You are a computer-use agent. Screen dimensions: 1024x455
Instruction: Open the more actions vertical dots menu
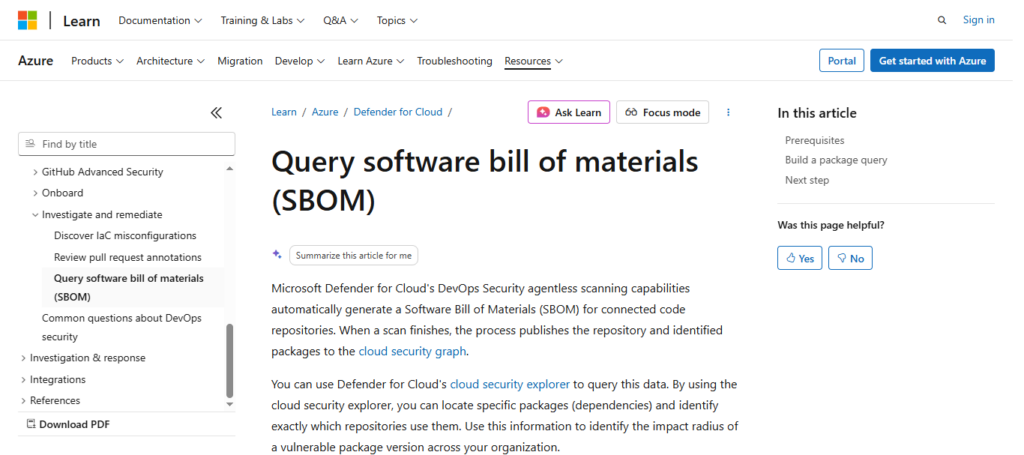[728, 112]
